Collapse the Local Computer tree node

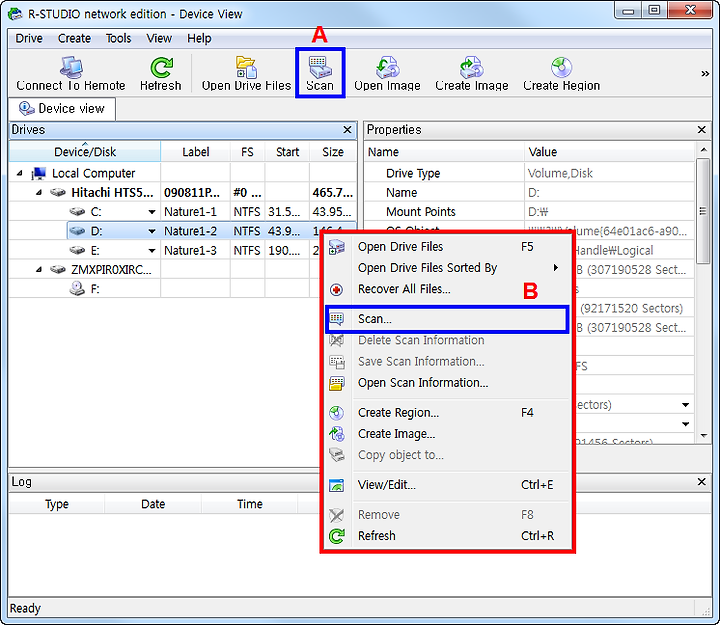pyautogui.click(x=19, y=173)
